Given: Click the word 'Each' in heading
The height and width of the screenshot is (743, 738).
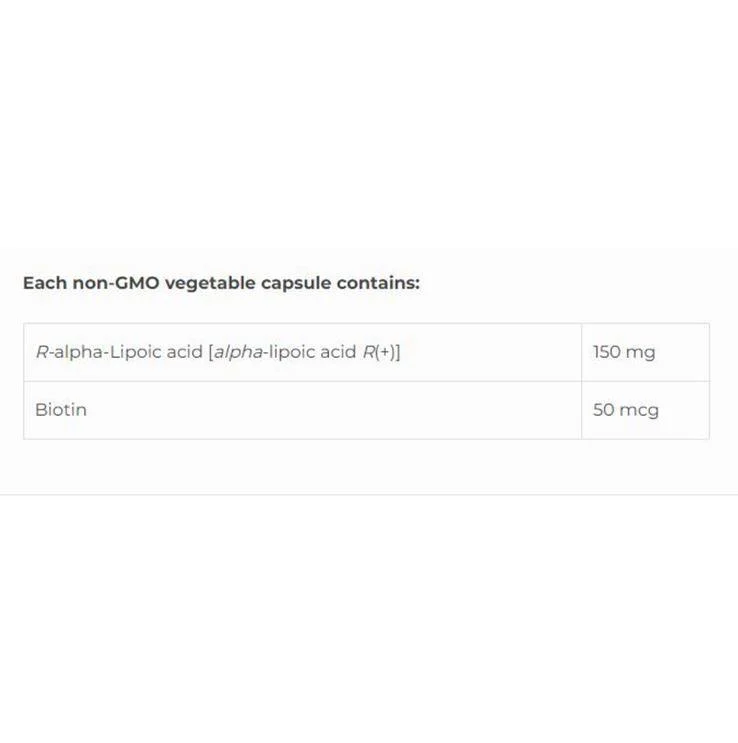Looking at the screenshot, I should (x=45, y=283).
